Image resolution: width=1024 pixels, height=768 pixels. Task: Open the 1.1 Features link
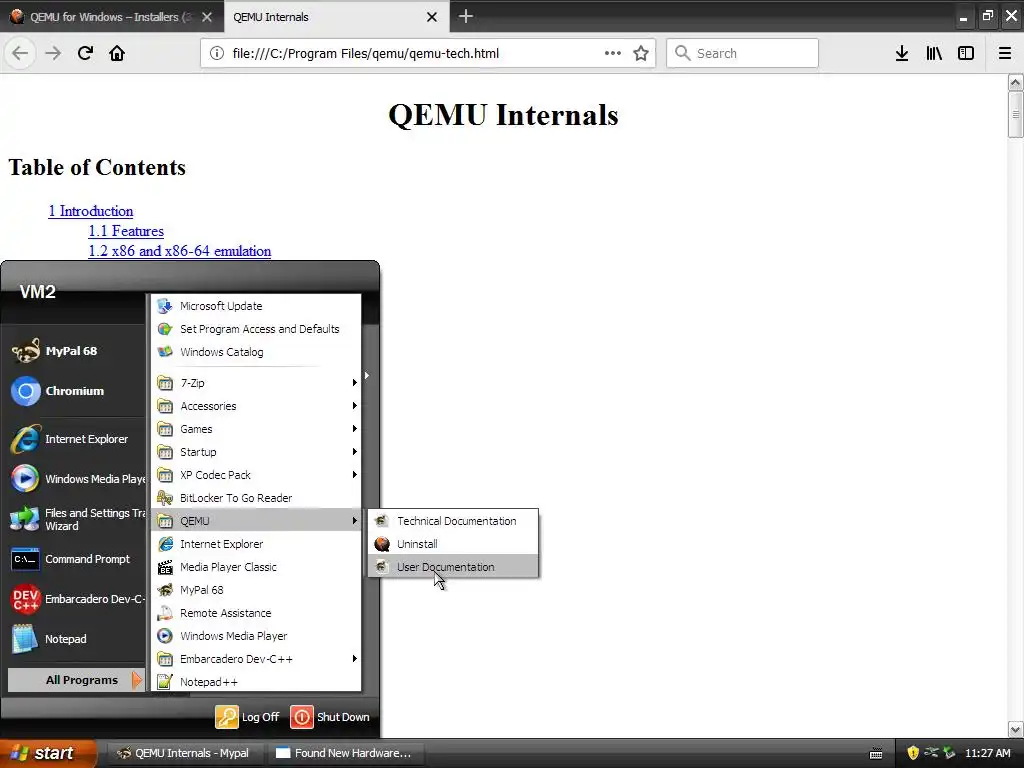tap(126, 231)
